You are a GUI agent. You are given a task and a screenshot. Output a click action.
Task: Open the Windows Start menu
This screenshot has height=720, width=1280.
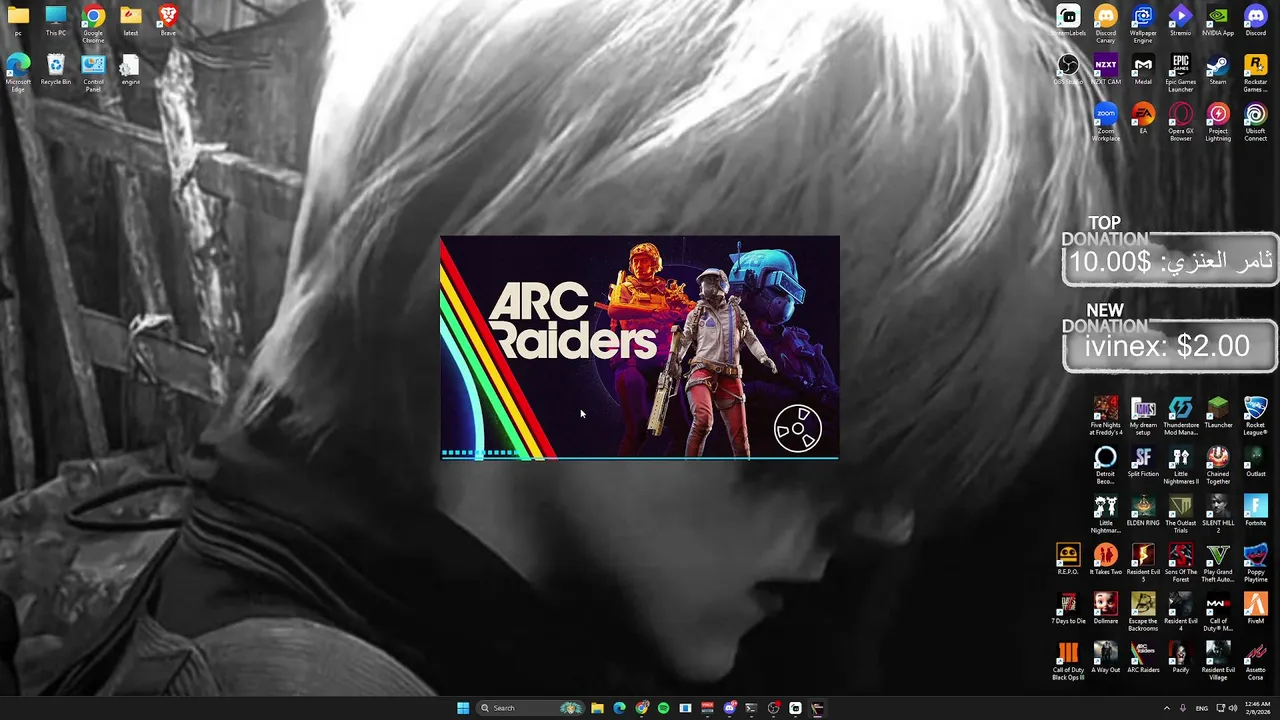point(463,708)
